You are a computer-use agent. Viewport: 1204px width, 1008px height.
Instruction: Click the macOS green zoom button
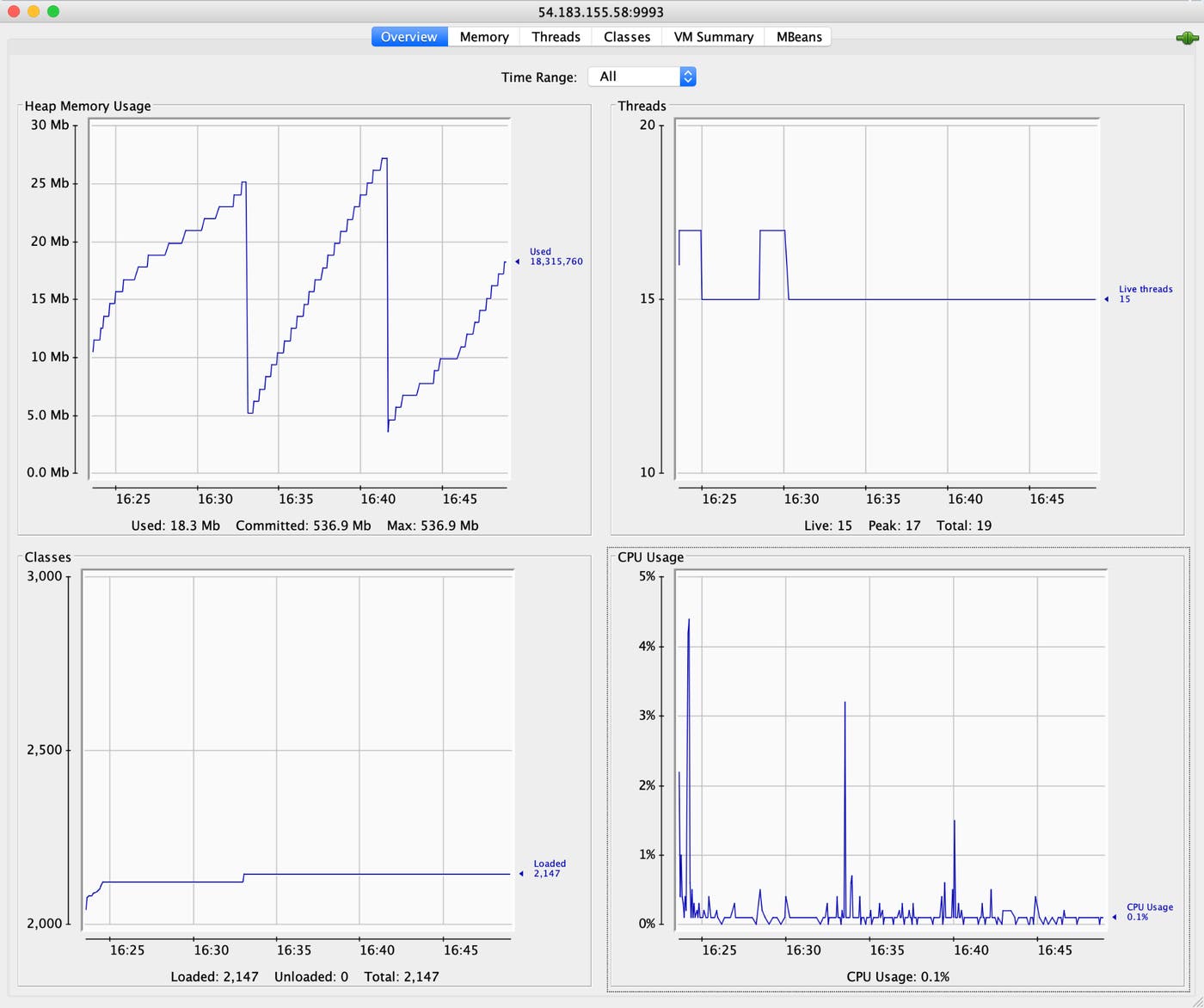click(52, 12)
